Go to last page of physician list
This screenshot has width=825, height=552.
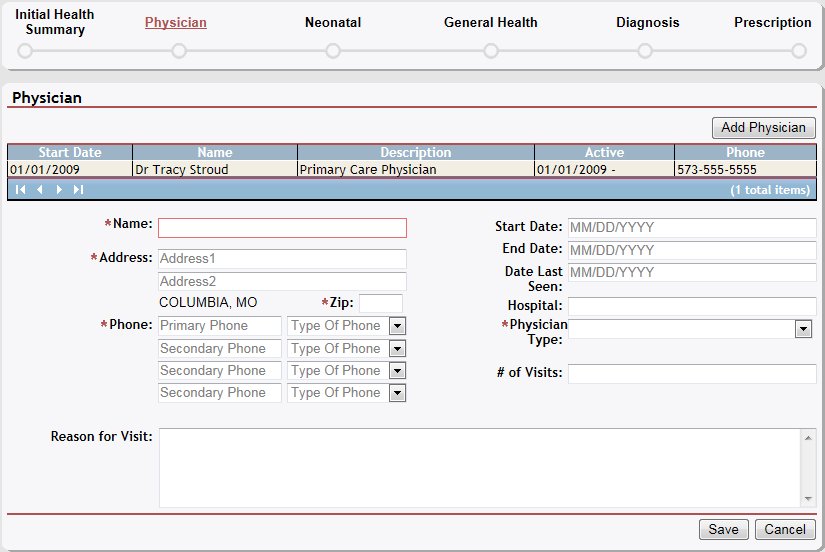(x=78, y=190)
